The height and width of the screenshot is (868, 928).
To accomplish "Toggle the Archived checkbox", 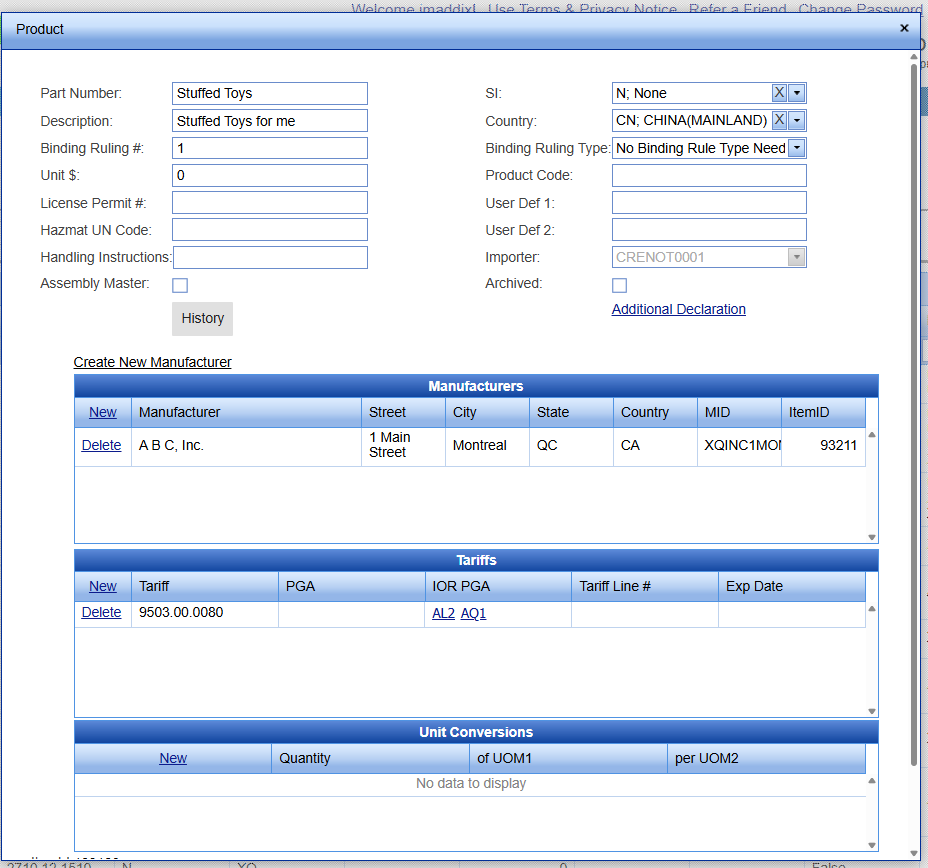I will [x=620, y=285].
